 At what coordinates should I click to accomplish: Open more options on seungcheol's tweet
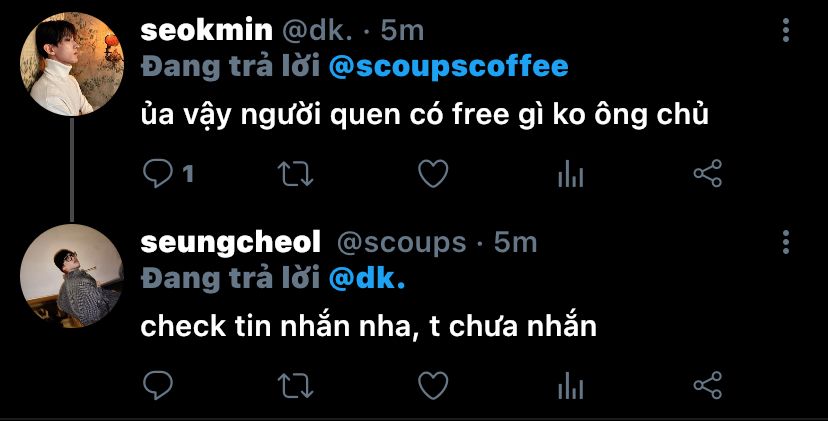pyautogui.click(x=786, y=242)
